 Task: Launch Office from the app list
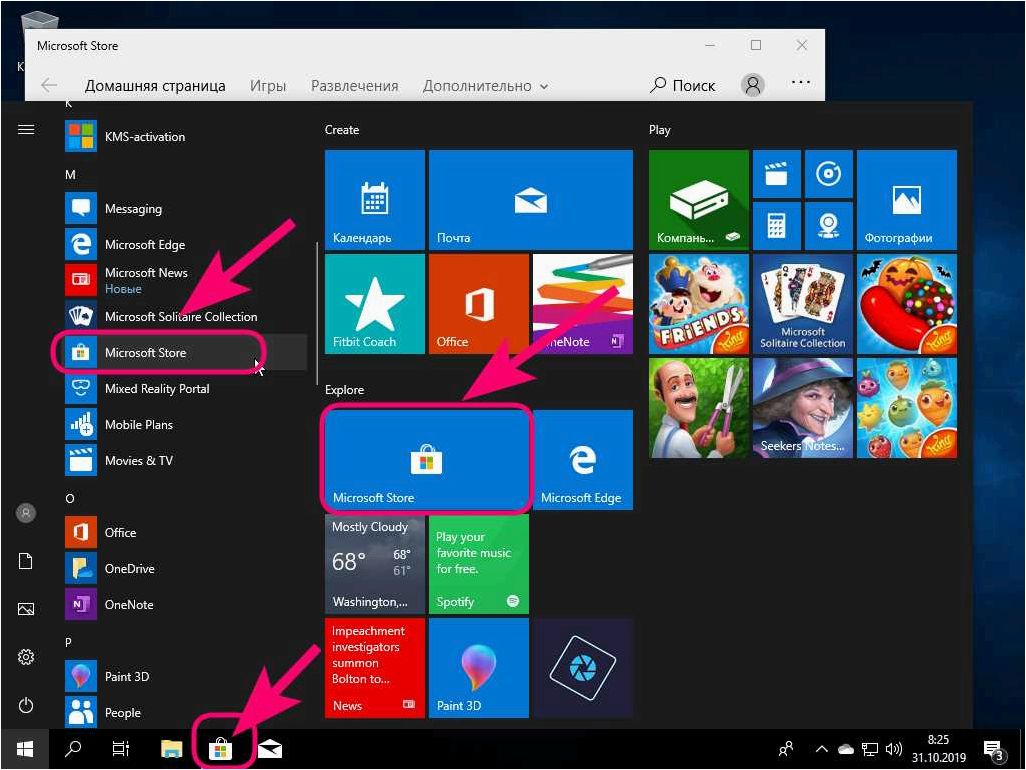click(186, 533)
